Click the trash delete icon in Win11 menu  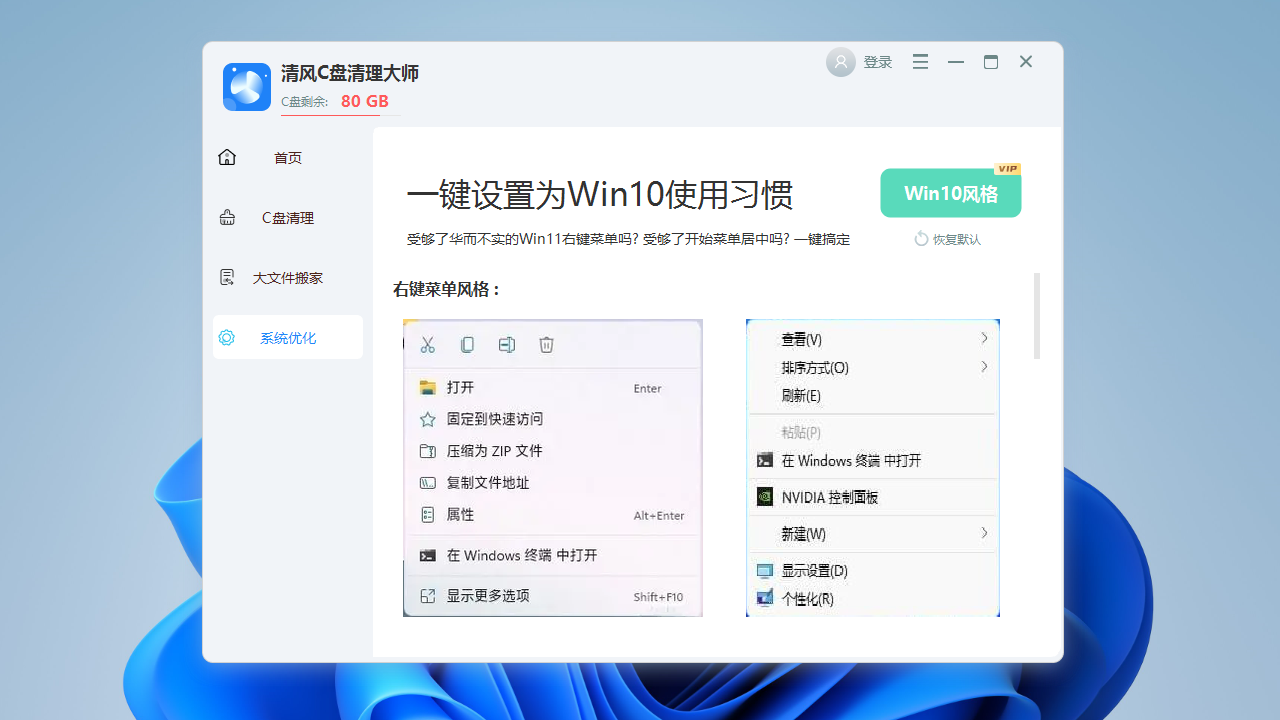click(546, 345)
